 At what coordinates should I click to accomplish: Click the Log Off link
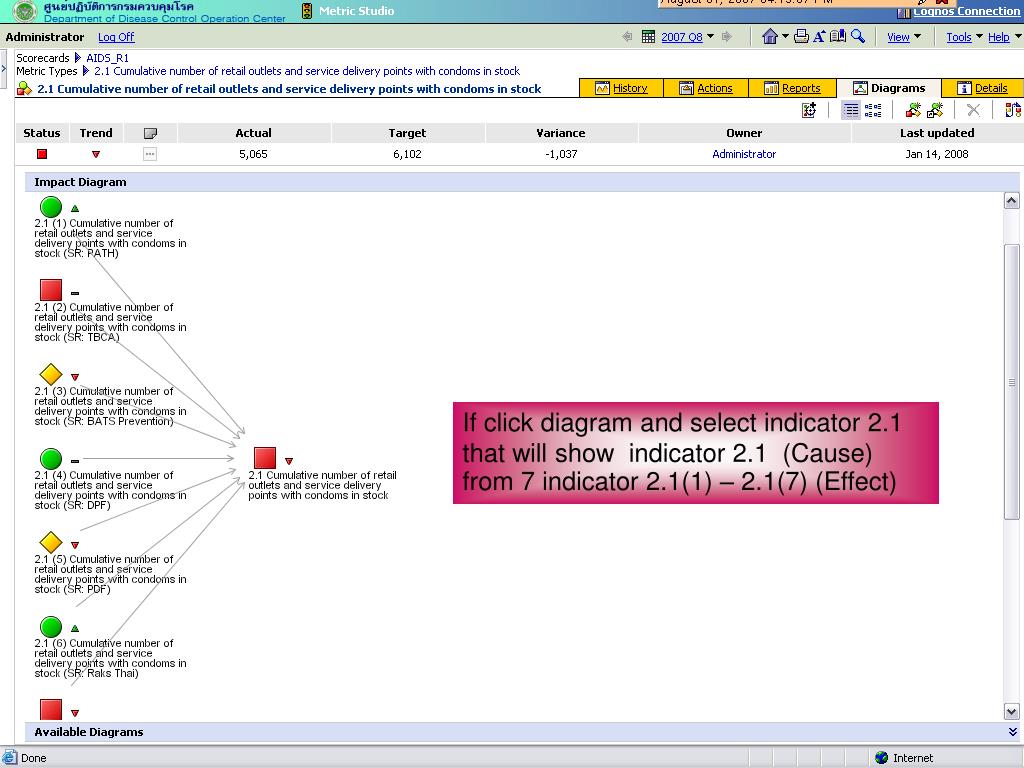(x=116, y=37)
